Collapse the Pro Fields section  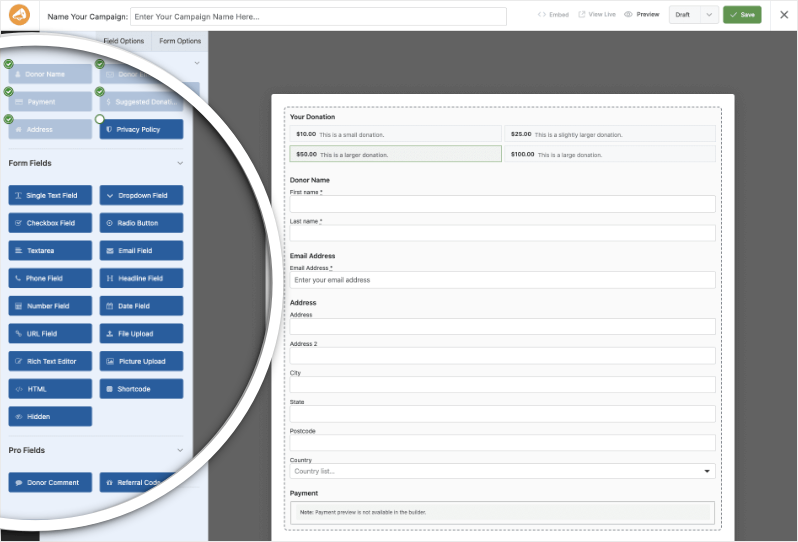coord(180,450)
